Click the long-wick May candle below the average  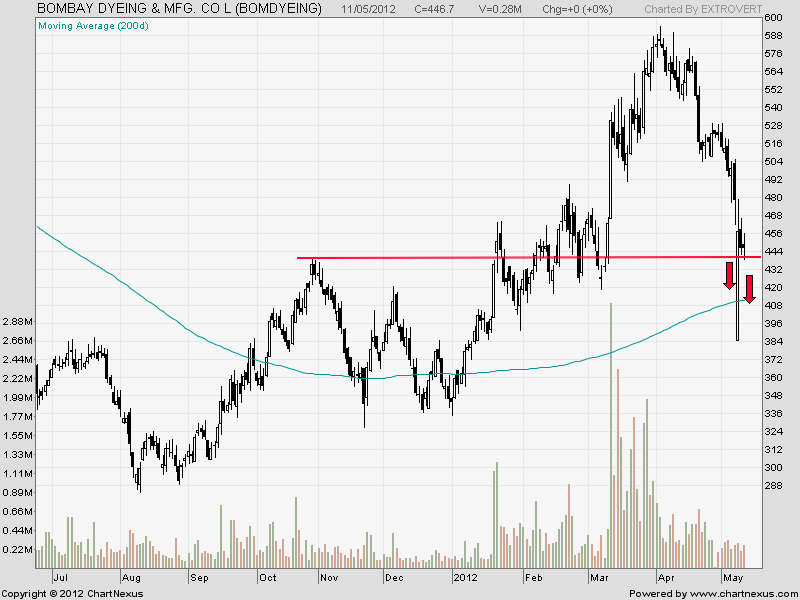click(737, 320)
